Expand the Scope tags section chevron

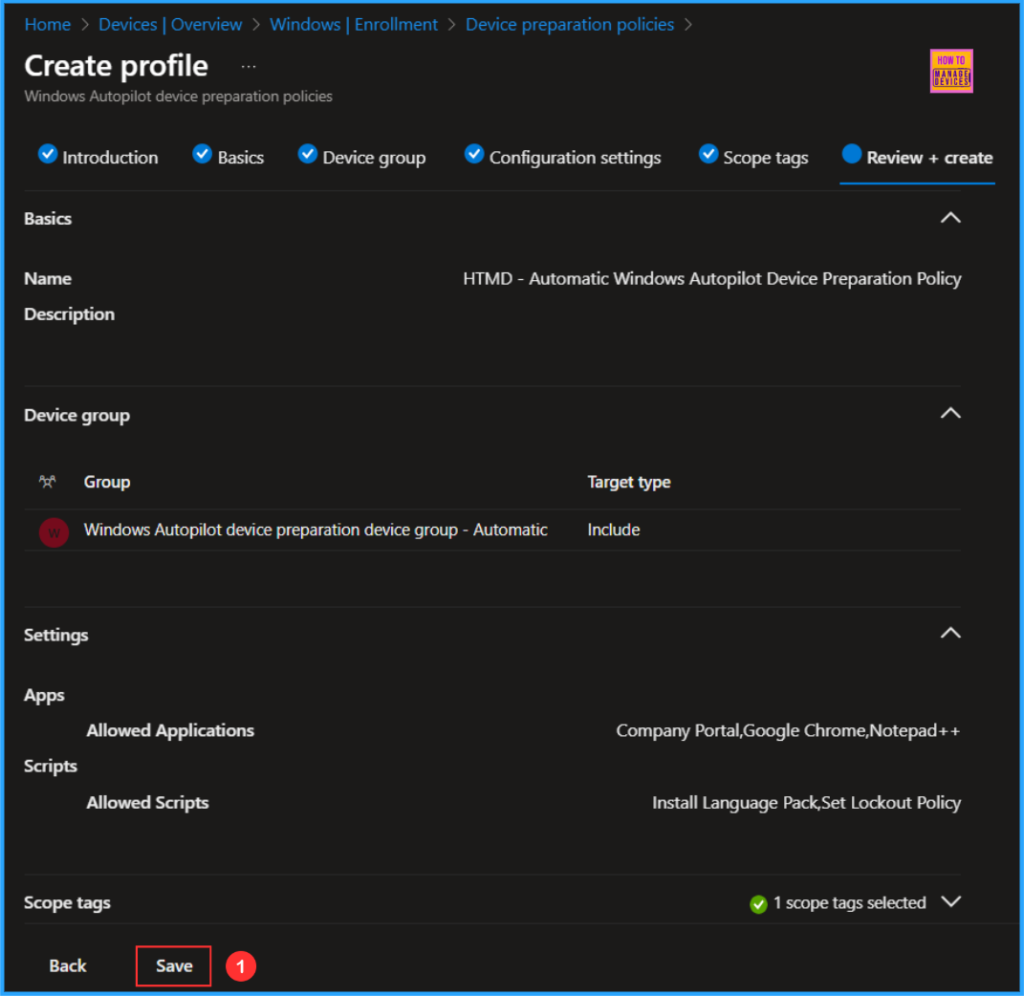[951, 901]
